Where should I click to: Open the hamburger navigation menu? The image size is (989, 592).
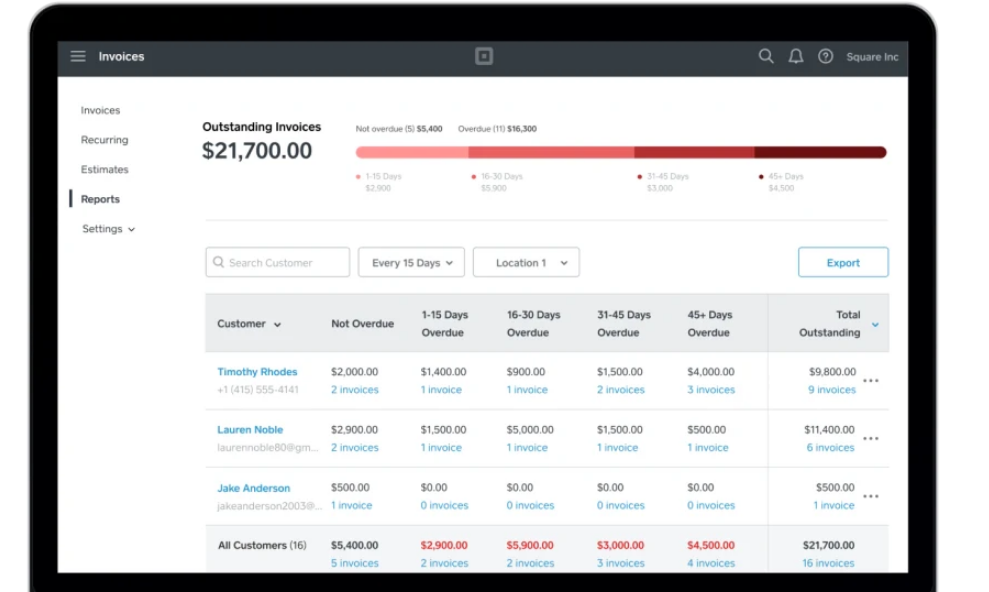point(78,57)
